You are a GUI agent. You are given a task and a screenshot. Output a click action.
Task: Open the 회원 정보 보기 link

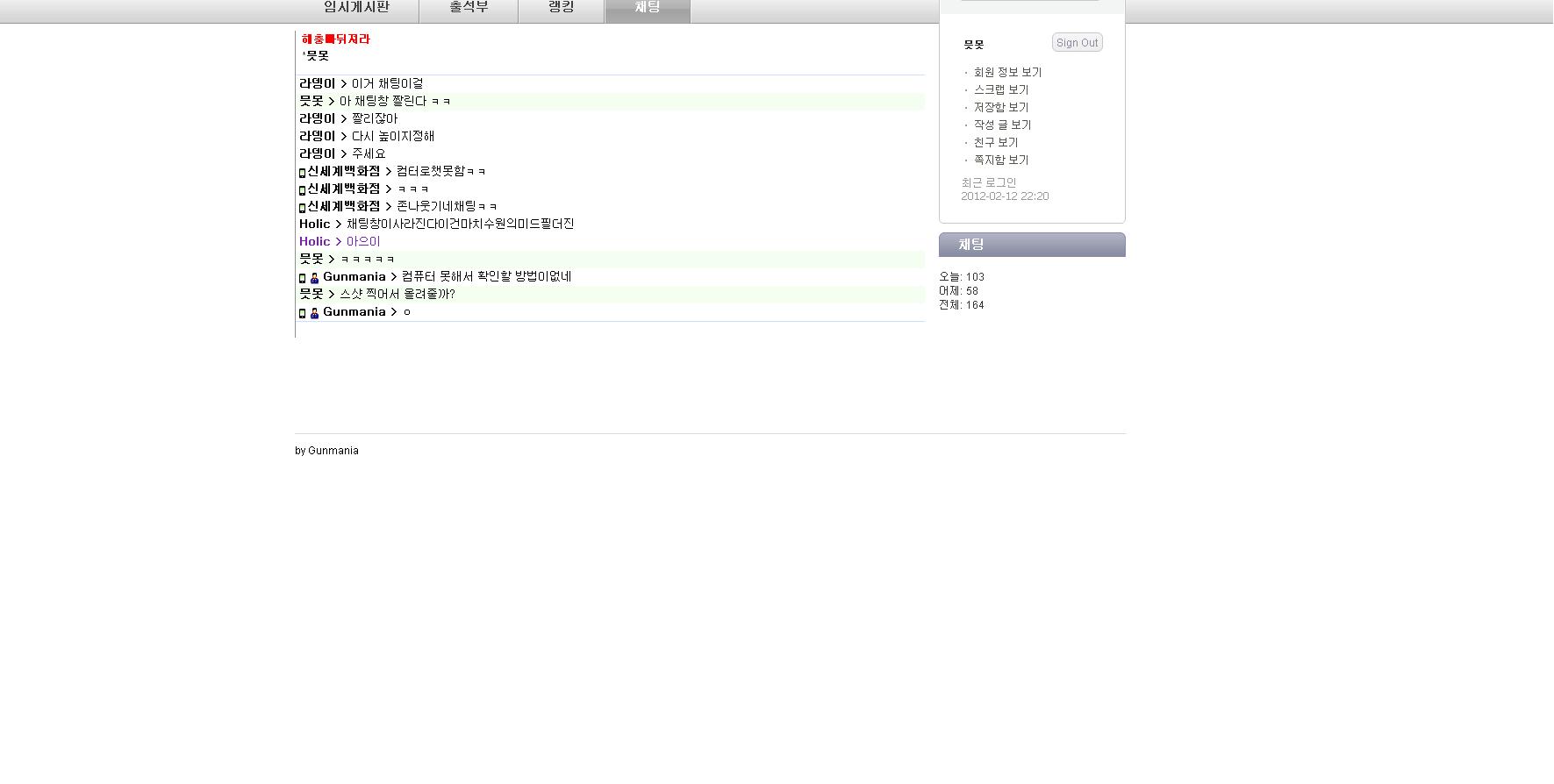point(1007,73)
